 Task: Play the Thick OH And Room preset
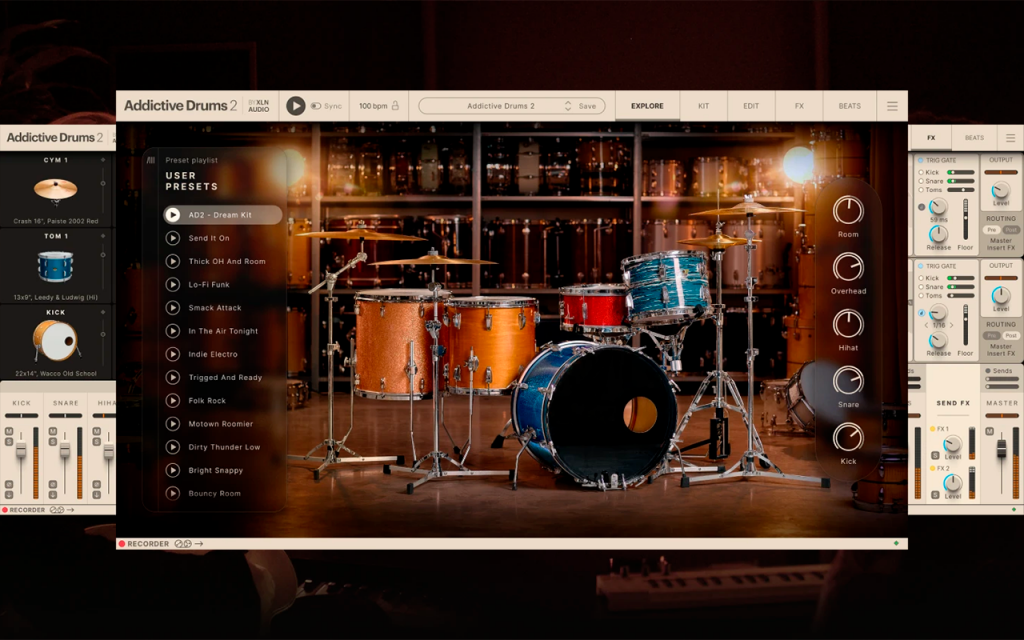(172, 261)
